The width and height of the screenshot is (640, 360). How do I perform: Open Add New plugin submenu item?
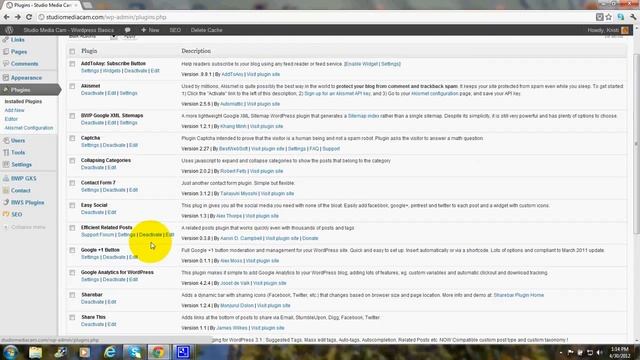coord(14,110)
